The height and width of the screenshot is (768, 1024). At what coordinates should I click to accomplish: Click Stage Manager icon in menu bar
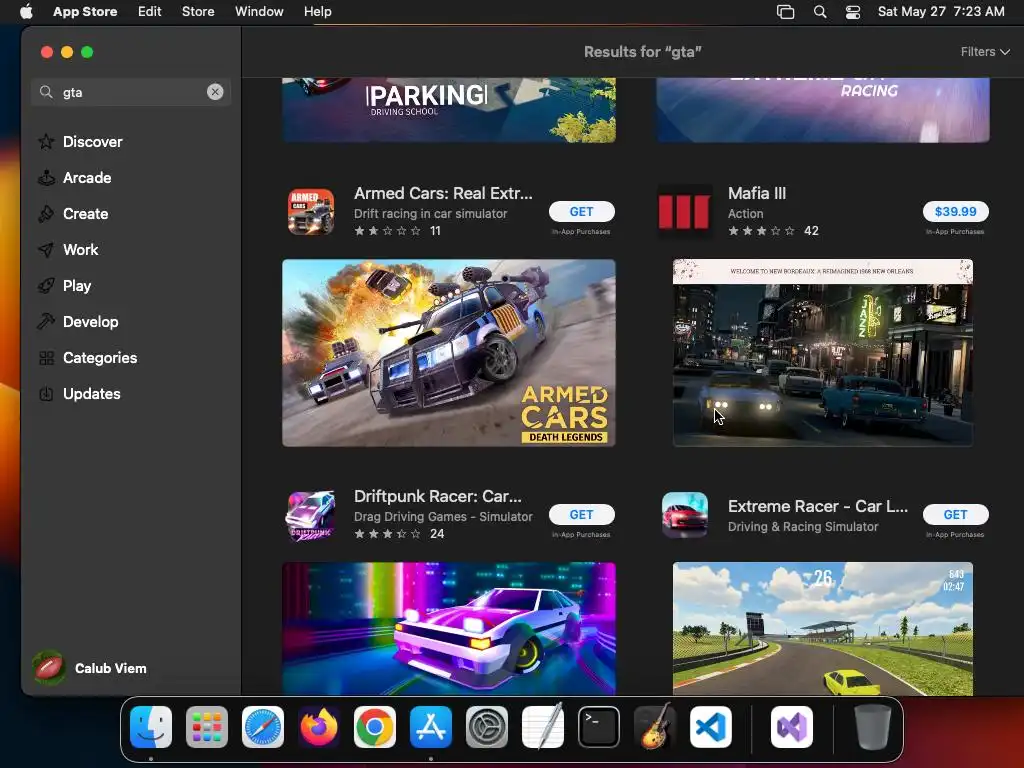click(786, 12)
